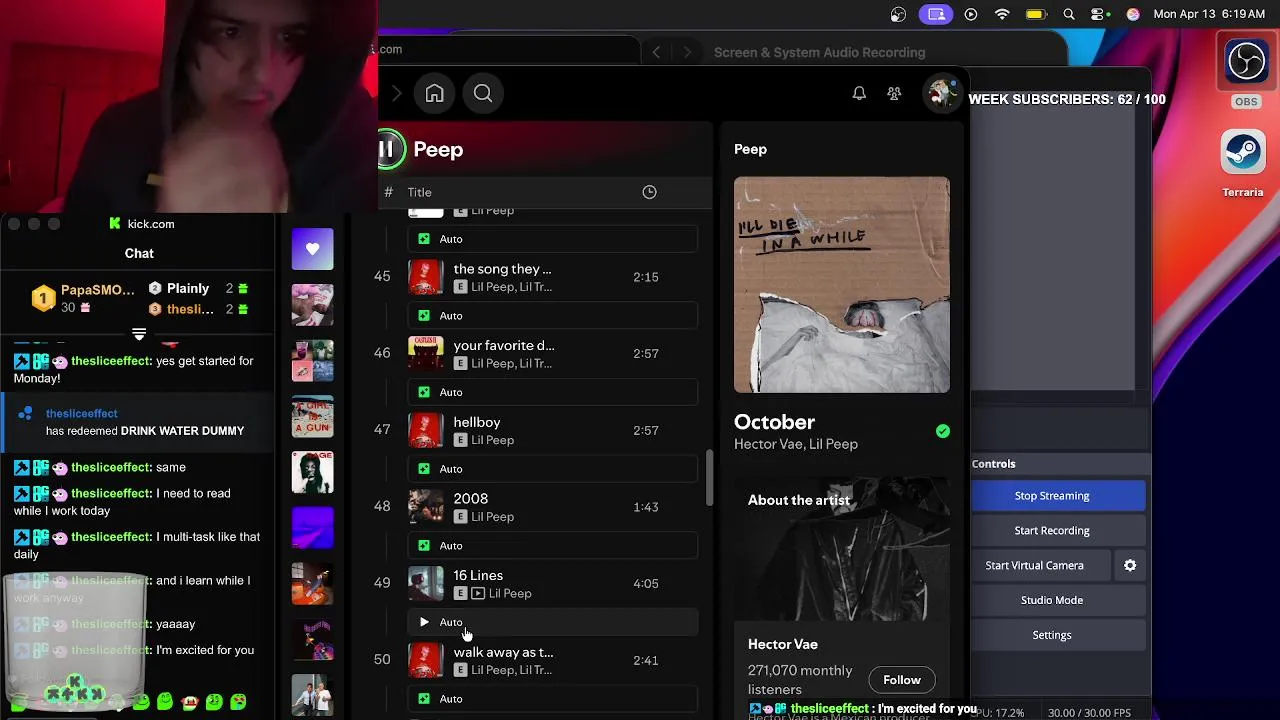Click the green check beside October
Viewport: 1280px width, 720px height.
pos(942,431)
